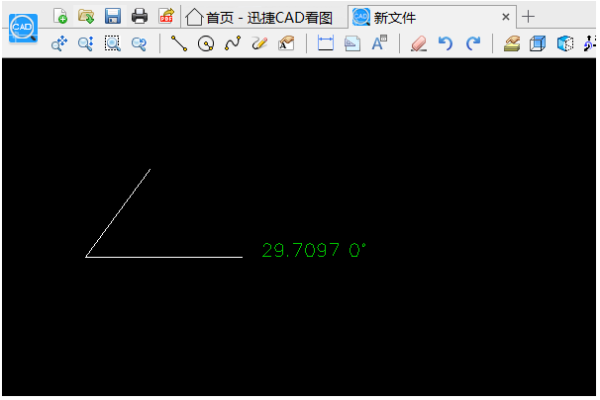Add a new tab with plus button
The width and height of the screenshot is (600, 400).
pyautogui.click(x=529, y=17)
